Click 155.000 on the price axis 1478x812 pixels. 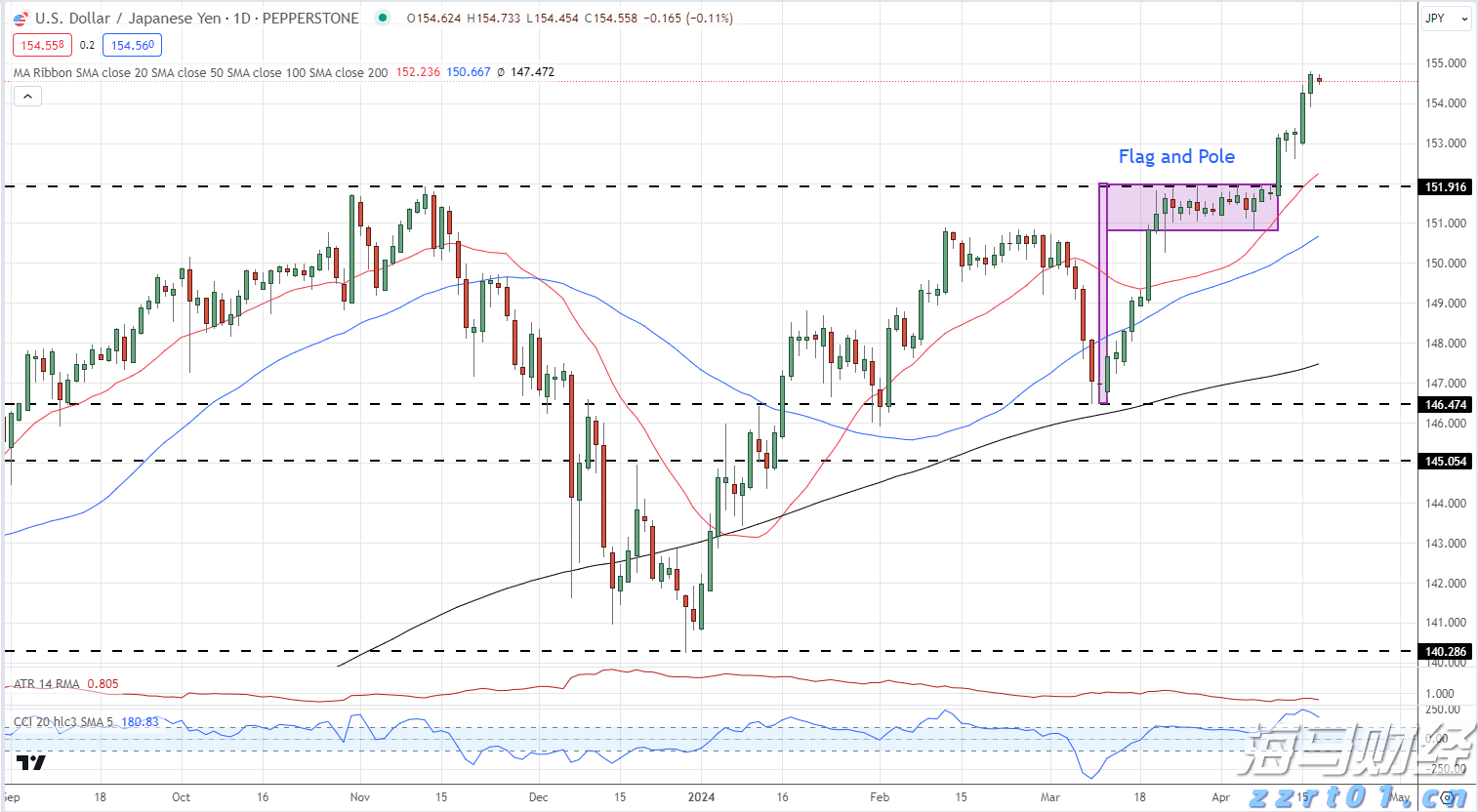pyautogui.click(x=1446, y=63)
